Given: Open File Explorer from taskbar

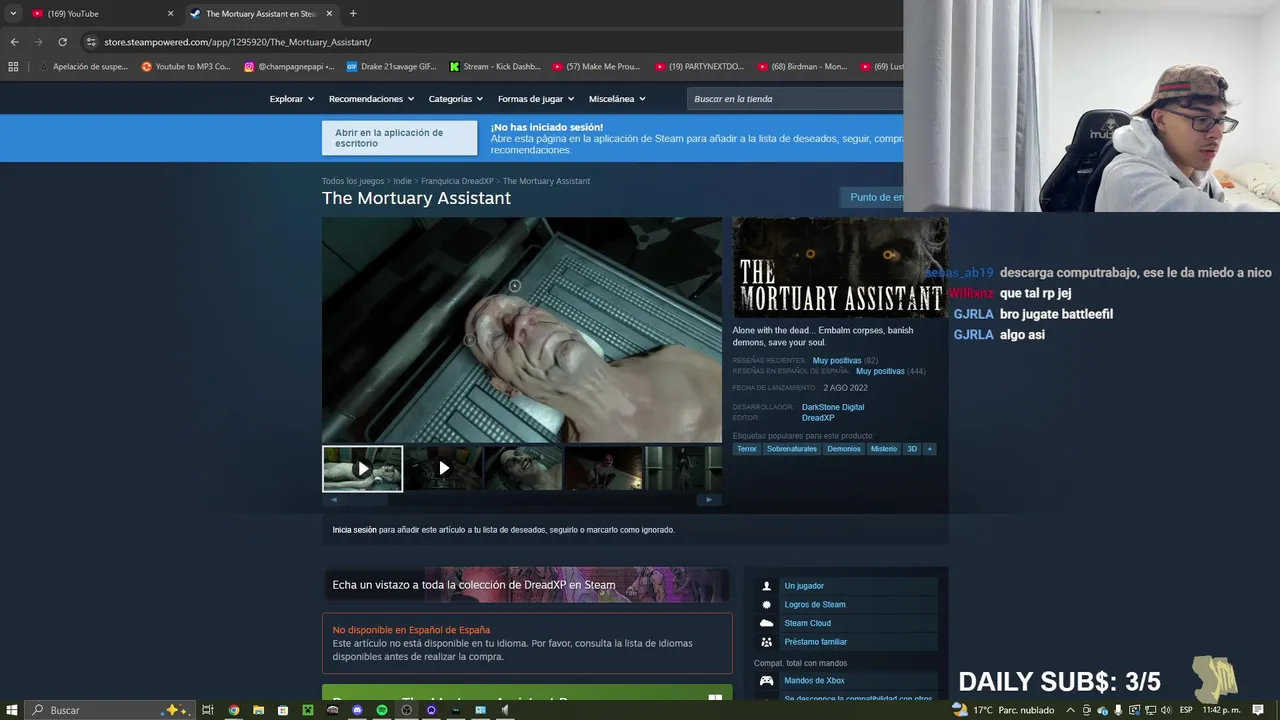Looking at the screenshot, I should 258,710.
